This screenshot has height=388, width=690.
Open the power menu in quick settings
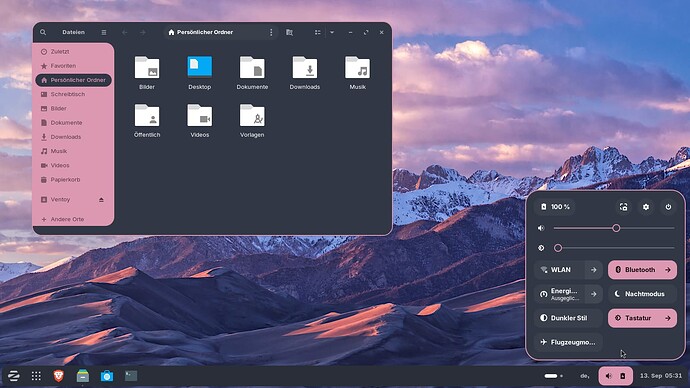[668, 207]
